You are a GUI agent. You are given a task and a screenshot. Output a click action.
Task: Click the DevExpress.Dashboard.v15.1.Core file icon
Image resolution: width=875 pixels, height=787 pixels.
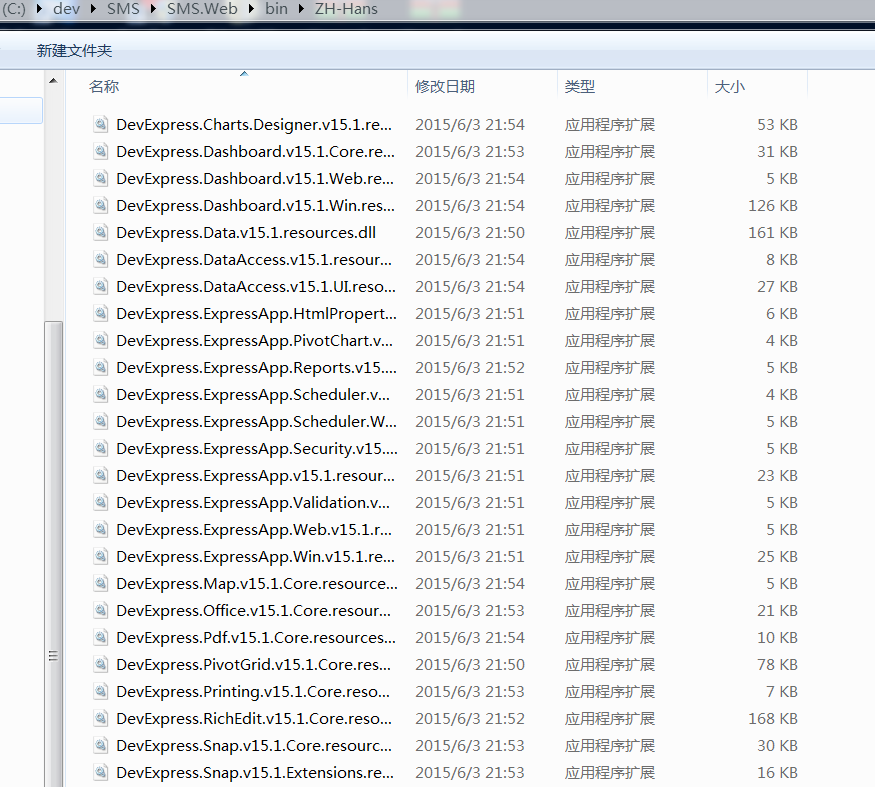point(100,151)
